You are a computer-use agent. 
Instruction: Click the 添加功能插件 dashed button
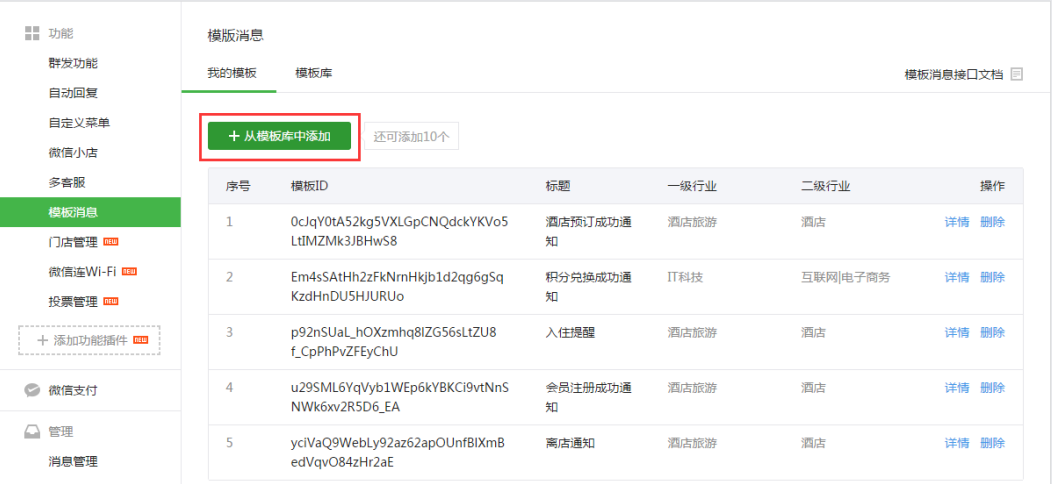click(89, 340)
